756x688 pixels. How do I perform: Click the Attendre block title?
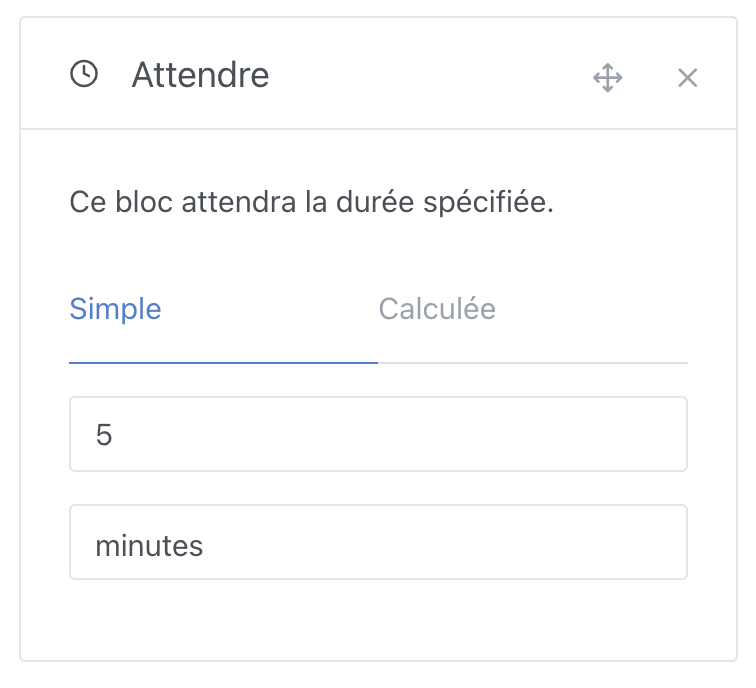point(200,75)
